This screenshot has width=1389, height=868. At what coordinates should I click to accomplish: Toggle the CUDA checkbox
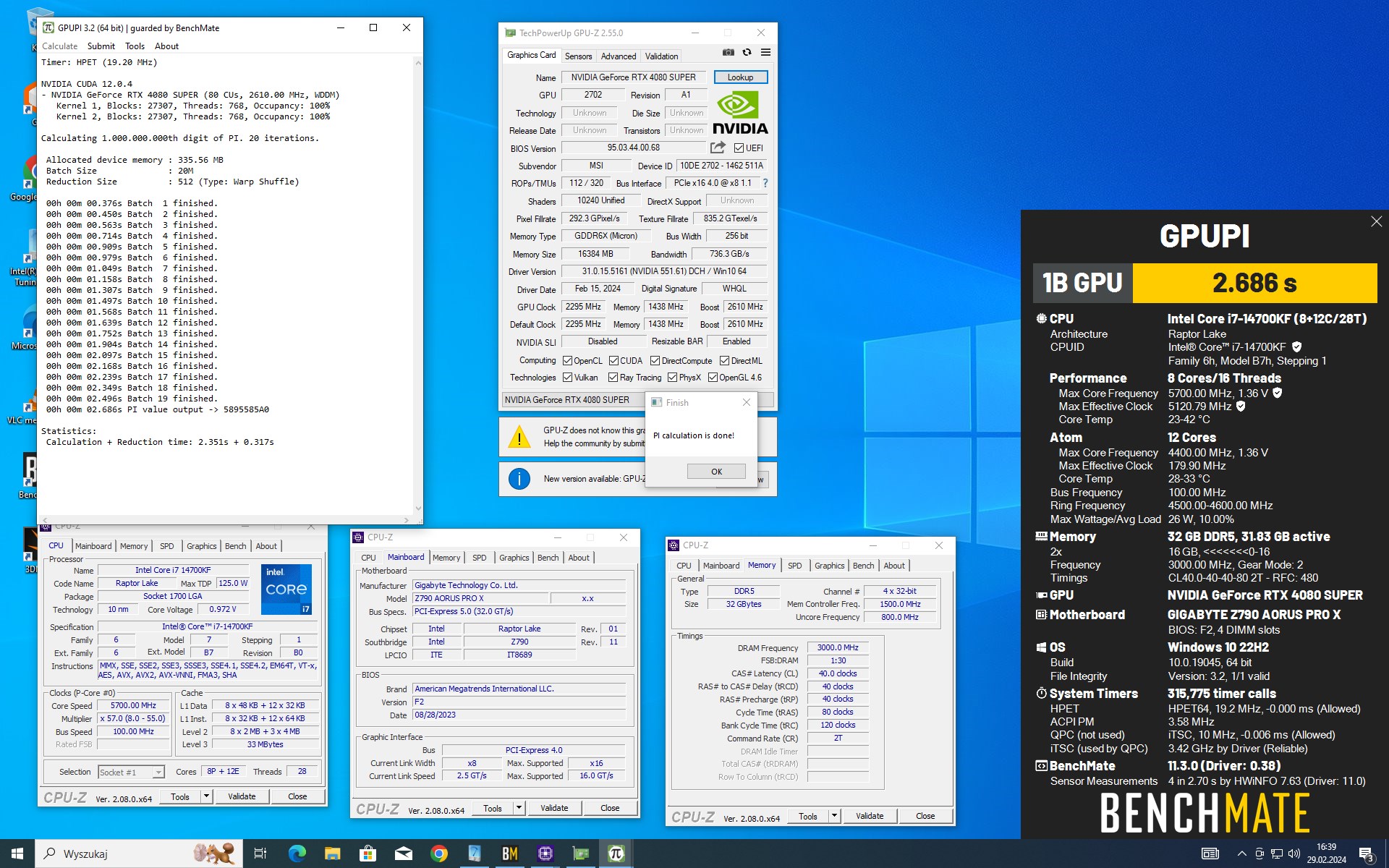[x=613, y=361]
